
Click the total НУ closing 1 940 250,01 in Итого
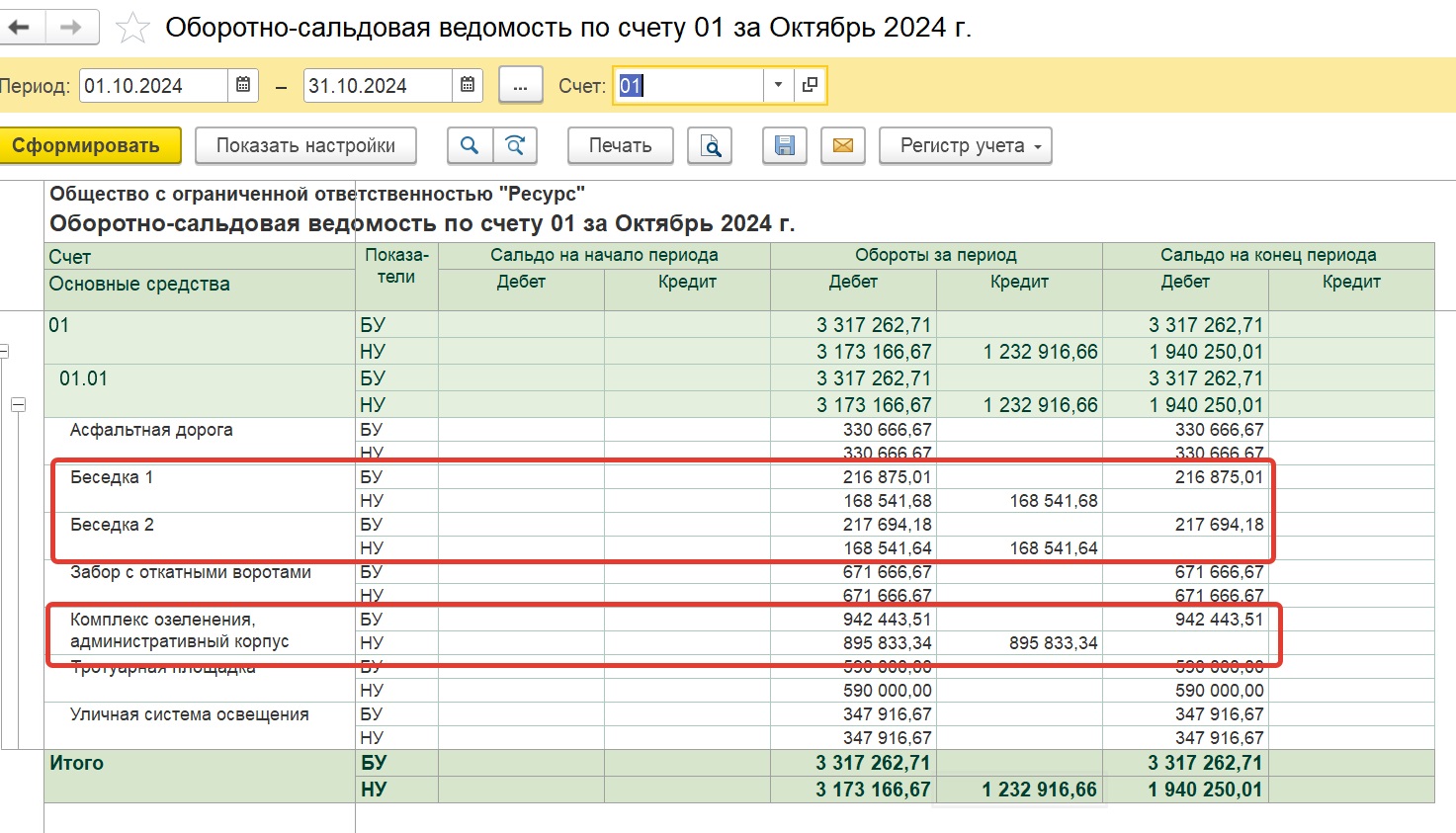1205,790
